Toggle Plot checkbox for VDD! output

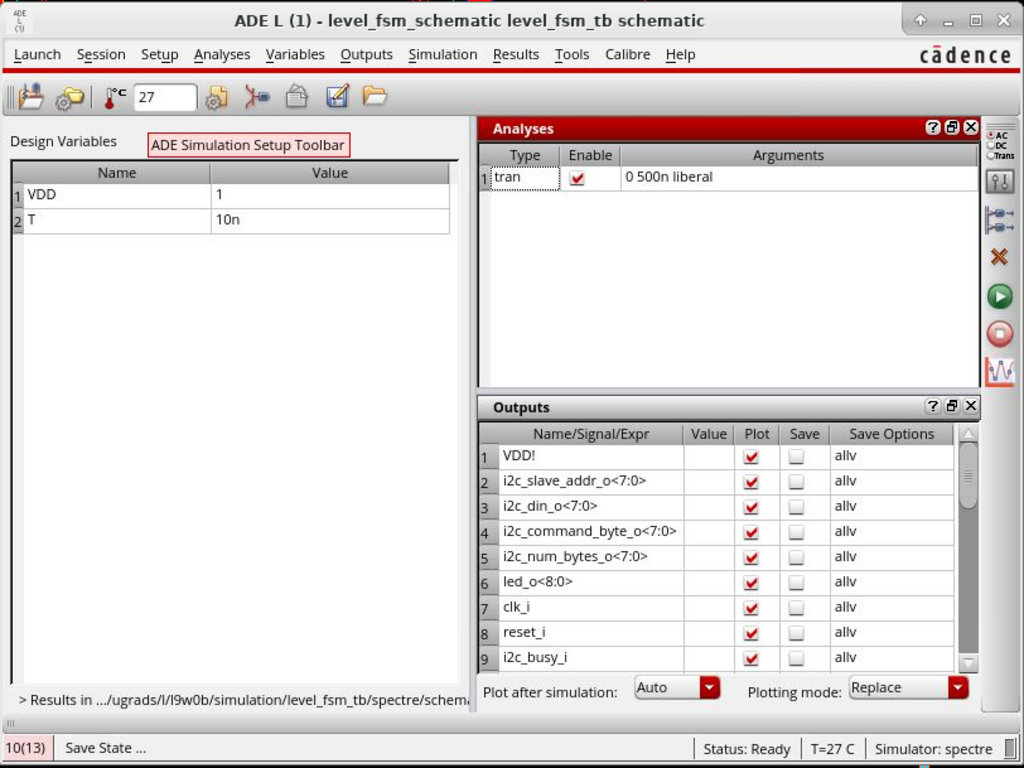click(x=751, y=456)
